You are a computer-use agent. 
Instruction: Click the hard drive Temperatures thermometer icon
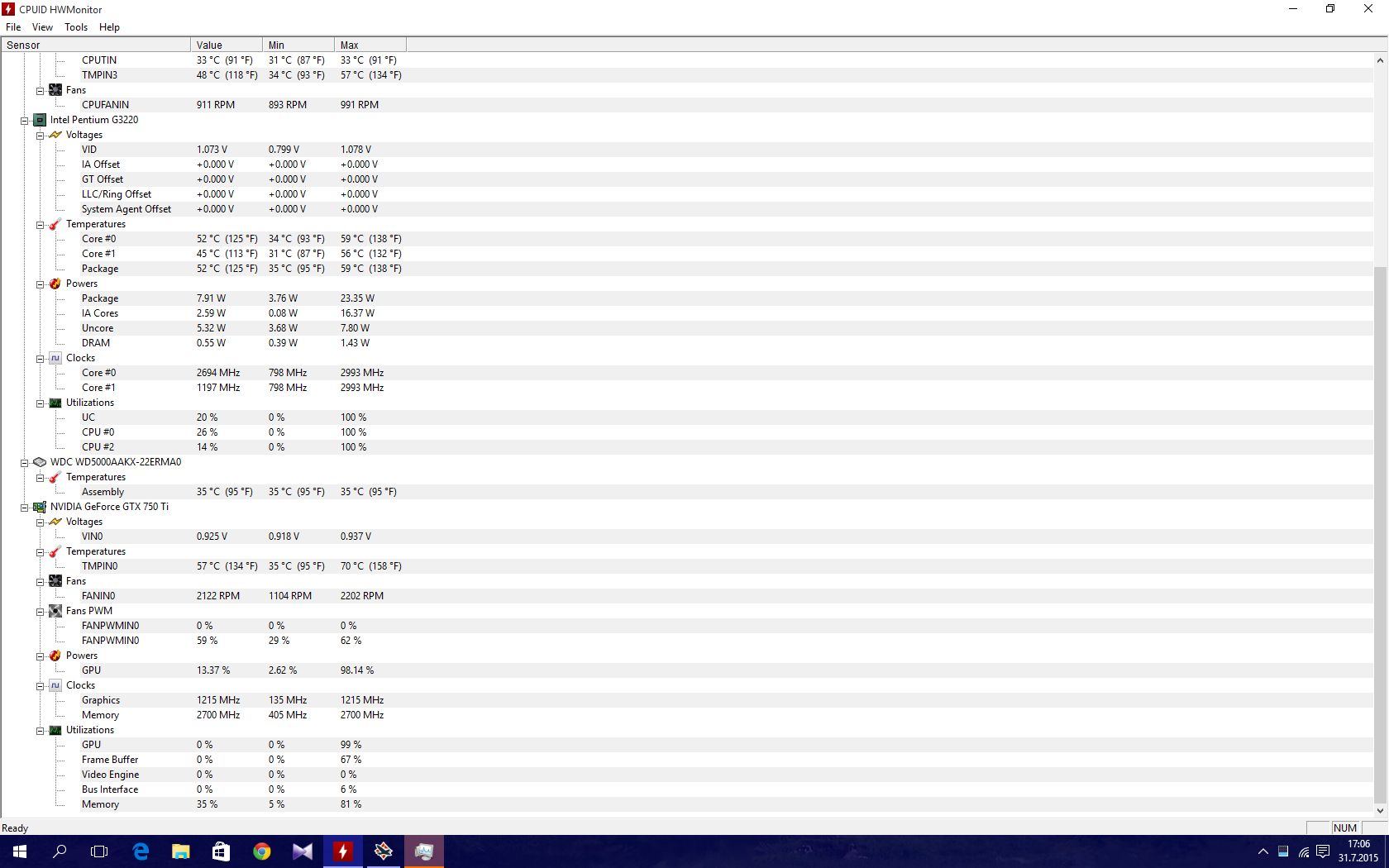point(55,477)
